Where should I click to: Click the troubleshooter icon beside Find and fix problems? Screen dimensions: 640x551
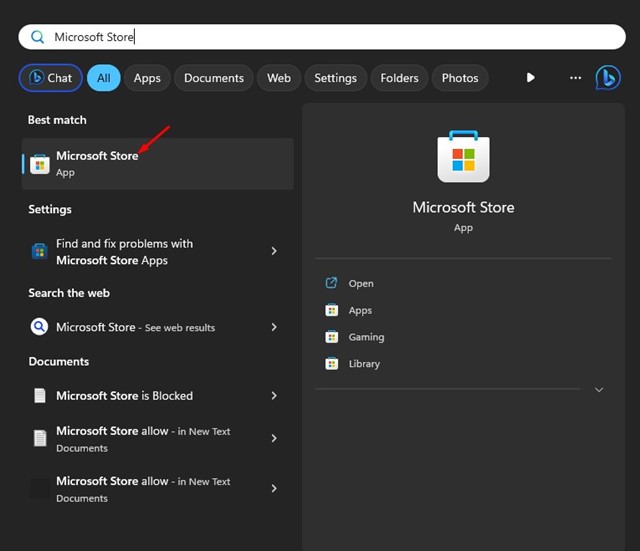coord(40,251)
